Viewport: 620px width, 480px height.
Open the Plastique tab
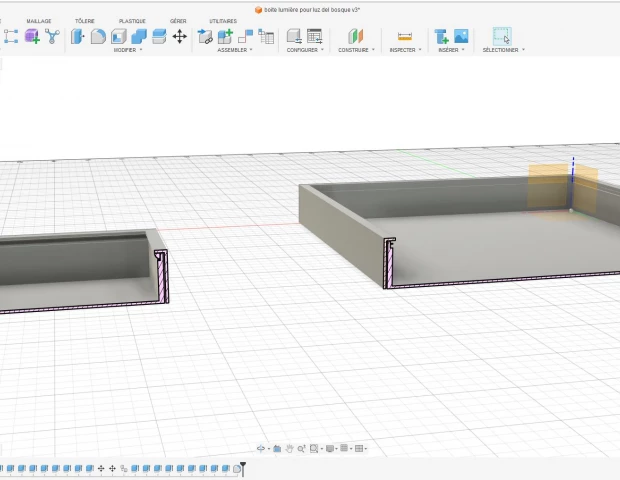[x=132, y=21]
